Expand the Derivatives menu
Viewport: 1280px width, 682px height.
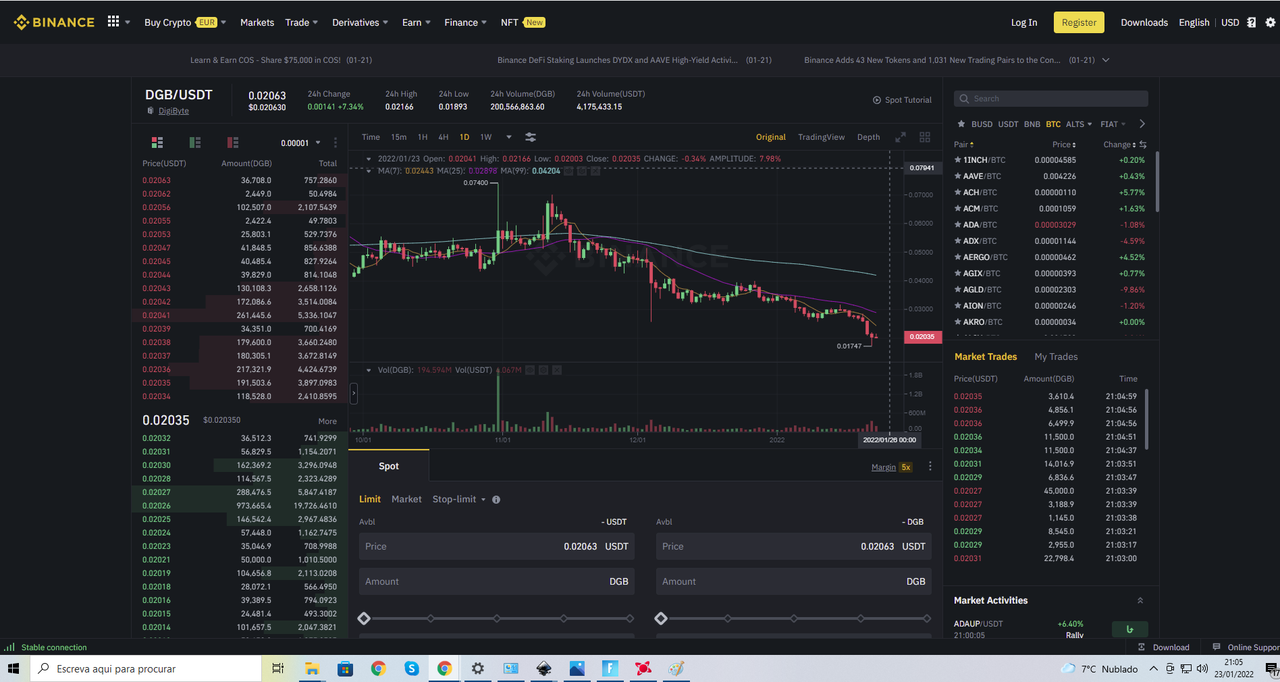[x=361, y=22]
